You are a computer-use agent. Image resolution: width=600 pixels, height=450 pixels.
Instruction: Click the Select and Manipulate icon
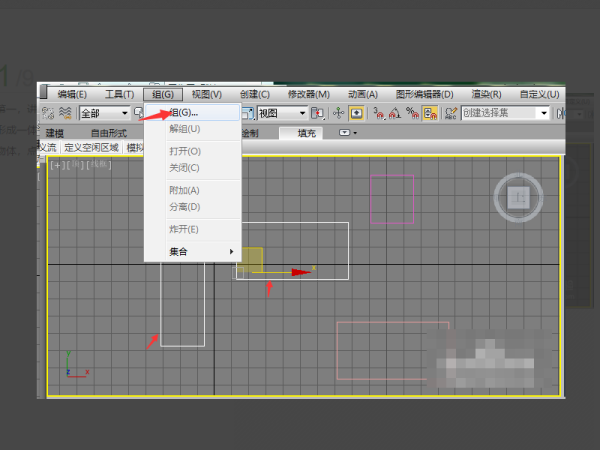[339, 113]
